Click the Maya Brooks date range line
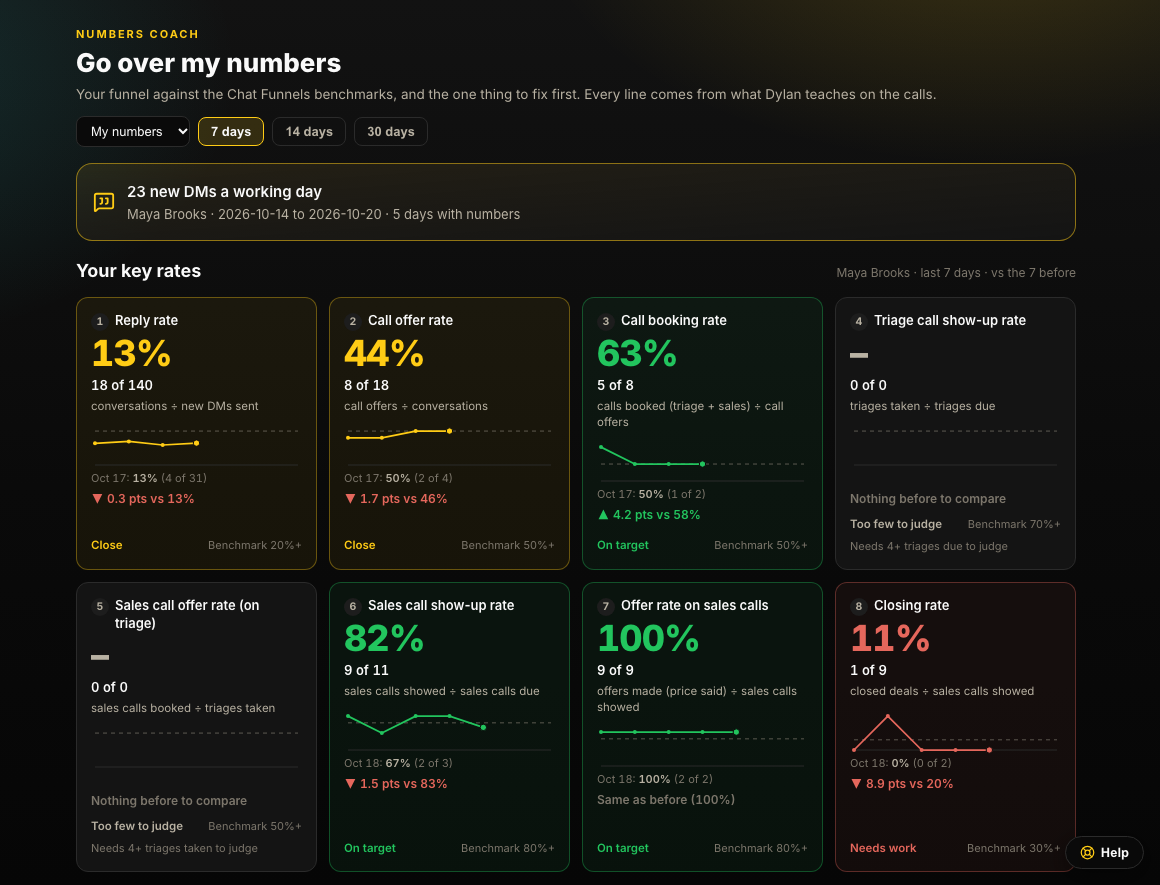 [x=323, y=215]
